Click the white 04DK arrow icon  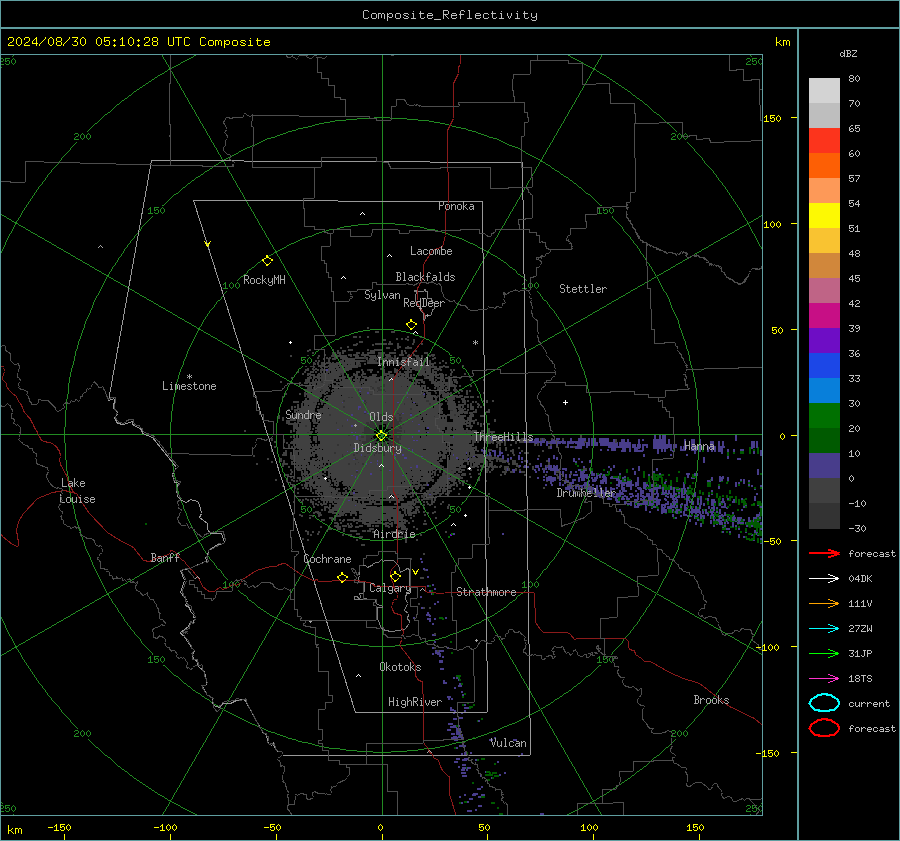pos(824,579)
